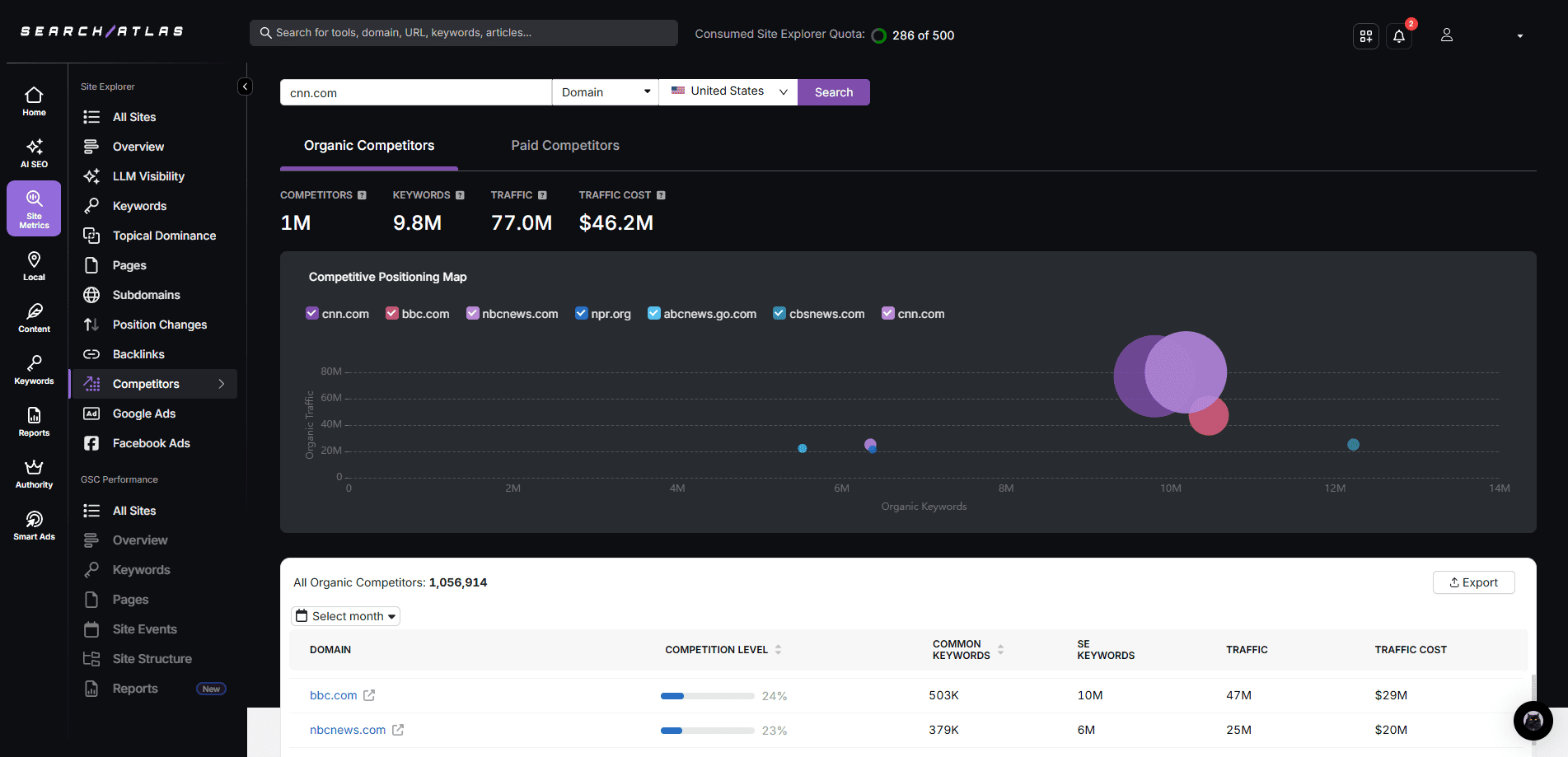1568x757 pixels.
Task: Expand the account menu caret
Action: 1520,36
